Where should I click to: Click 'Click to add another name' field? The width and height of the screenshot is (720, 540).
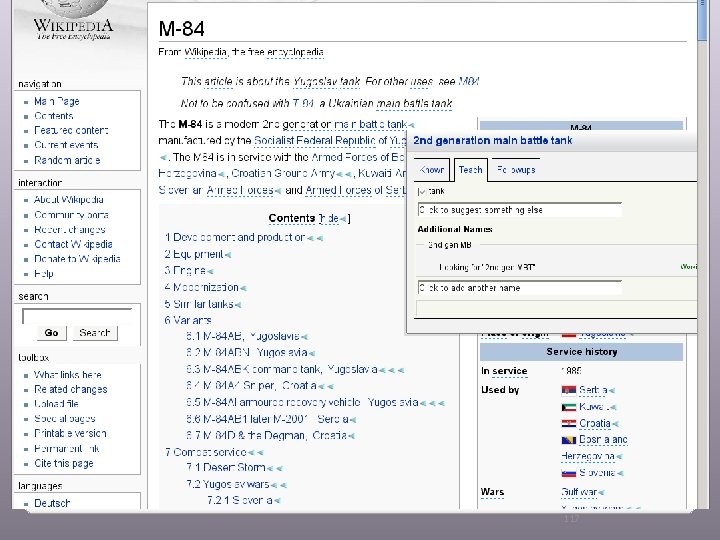click(520, 288)
